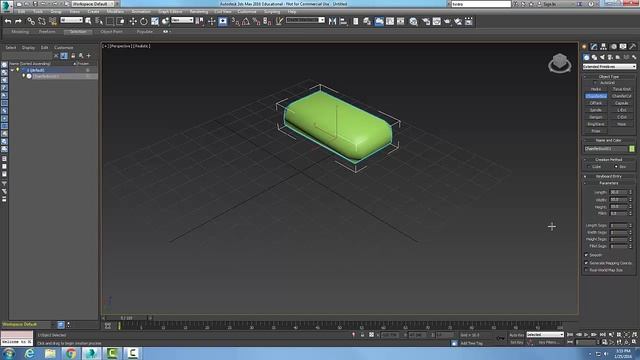Open the Create menu

[93, 12]
